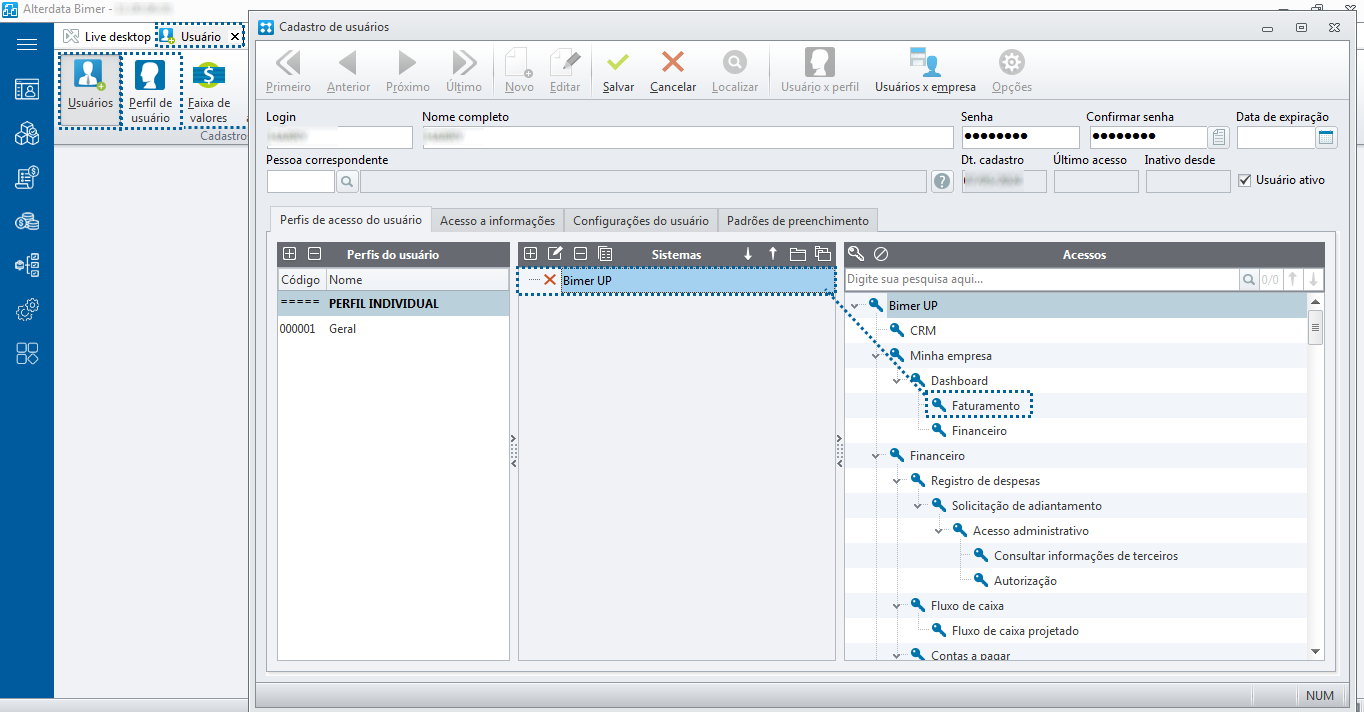
Task: Click the single folder icon in Sistemas
Action: click(798, 254)
